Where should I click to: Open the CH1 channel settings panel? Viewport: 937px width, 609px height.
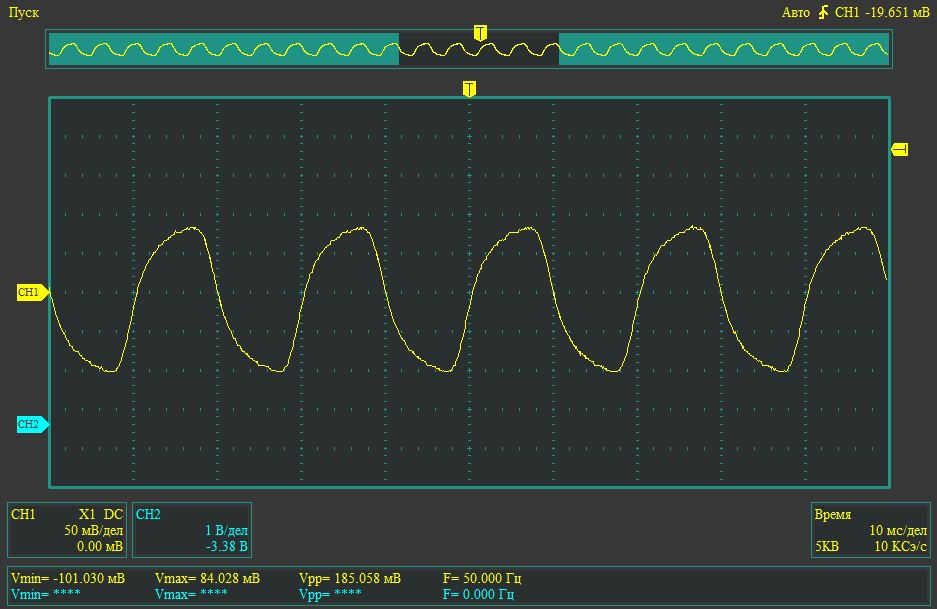point(67,530)
